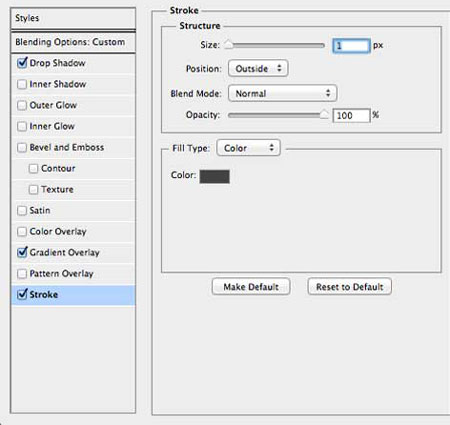Image resolution: width=450 pixels, height=425 pixels.
Task: Tick the Inner Glow checkbox
Action: click(x=22, y=126)
